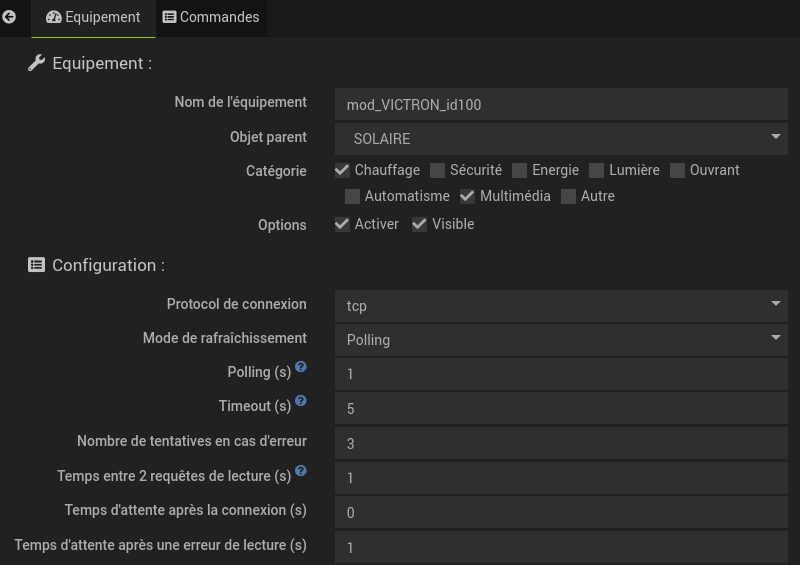Check the Lumière category checkbox
This screenshot has width=800, height=565.
(x=597, y=170)
